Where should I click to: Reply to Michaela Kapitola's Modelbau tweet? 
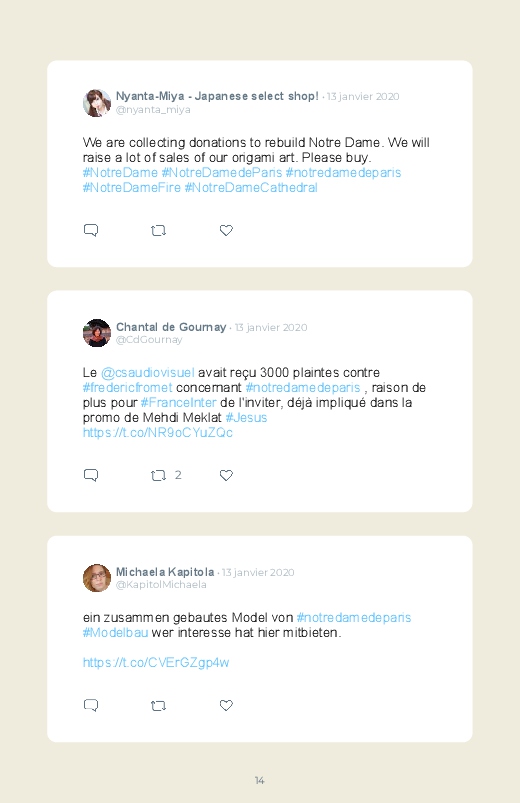pyautogui.click(x=91, y=705)
